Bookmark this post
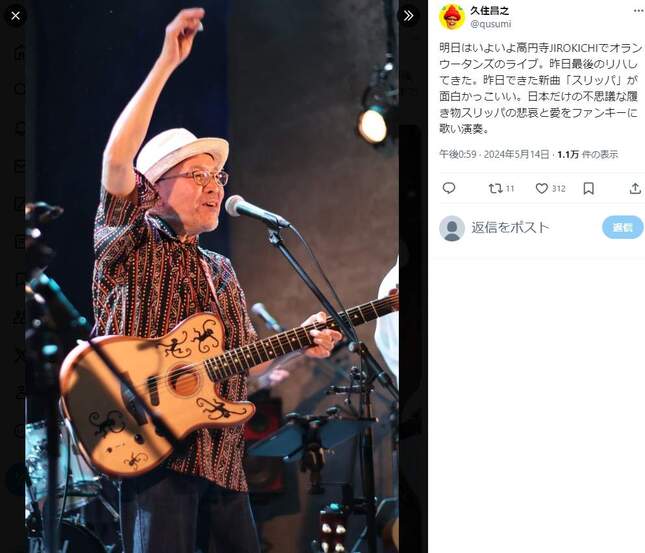 [589, 188]
